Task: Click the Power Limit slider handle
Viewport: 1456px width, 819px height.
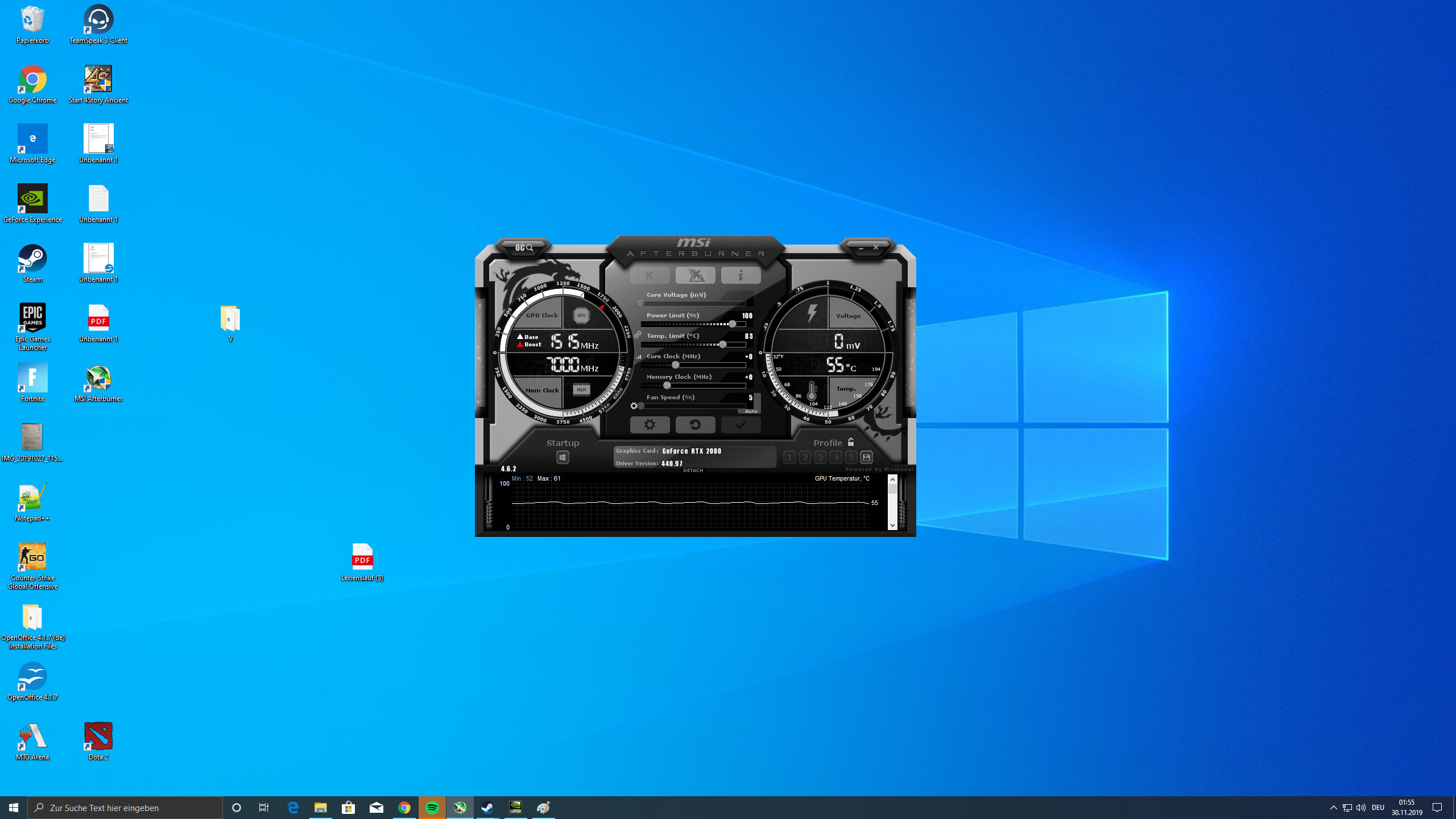Action: [x=733, y=324]
